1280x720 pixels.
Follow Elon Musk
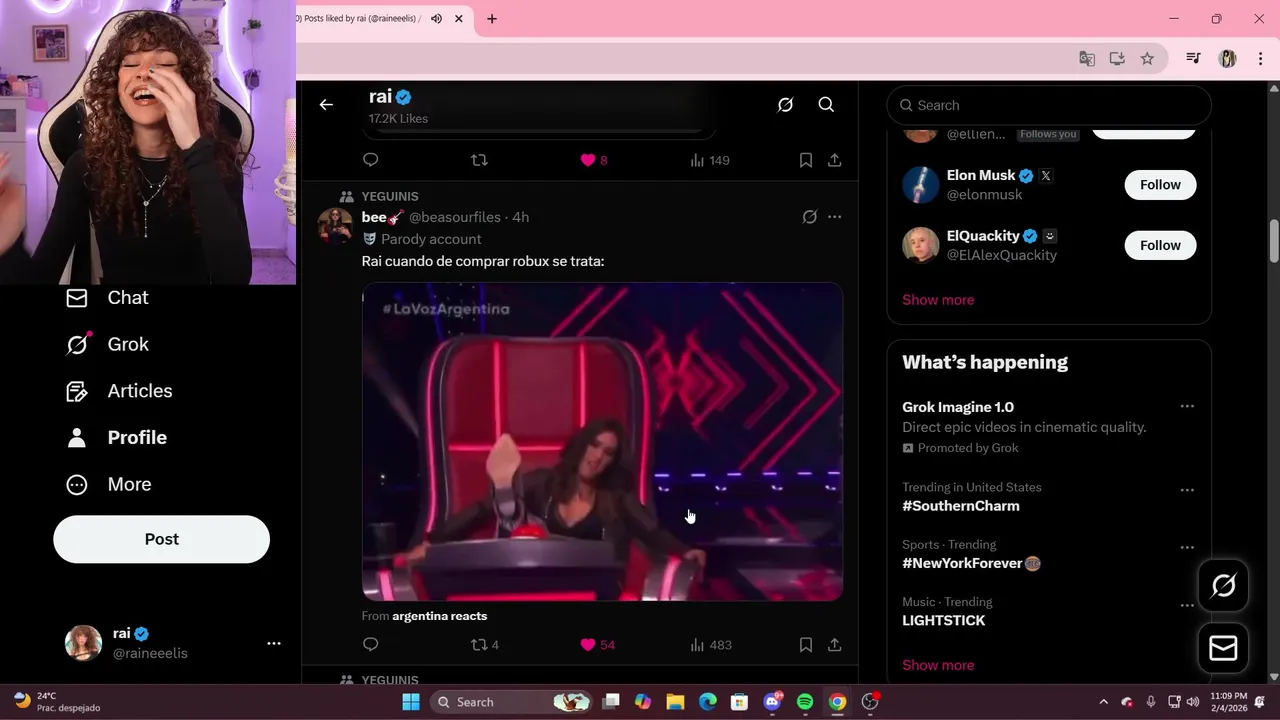tap(1160, 184)
